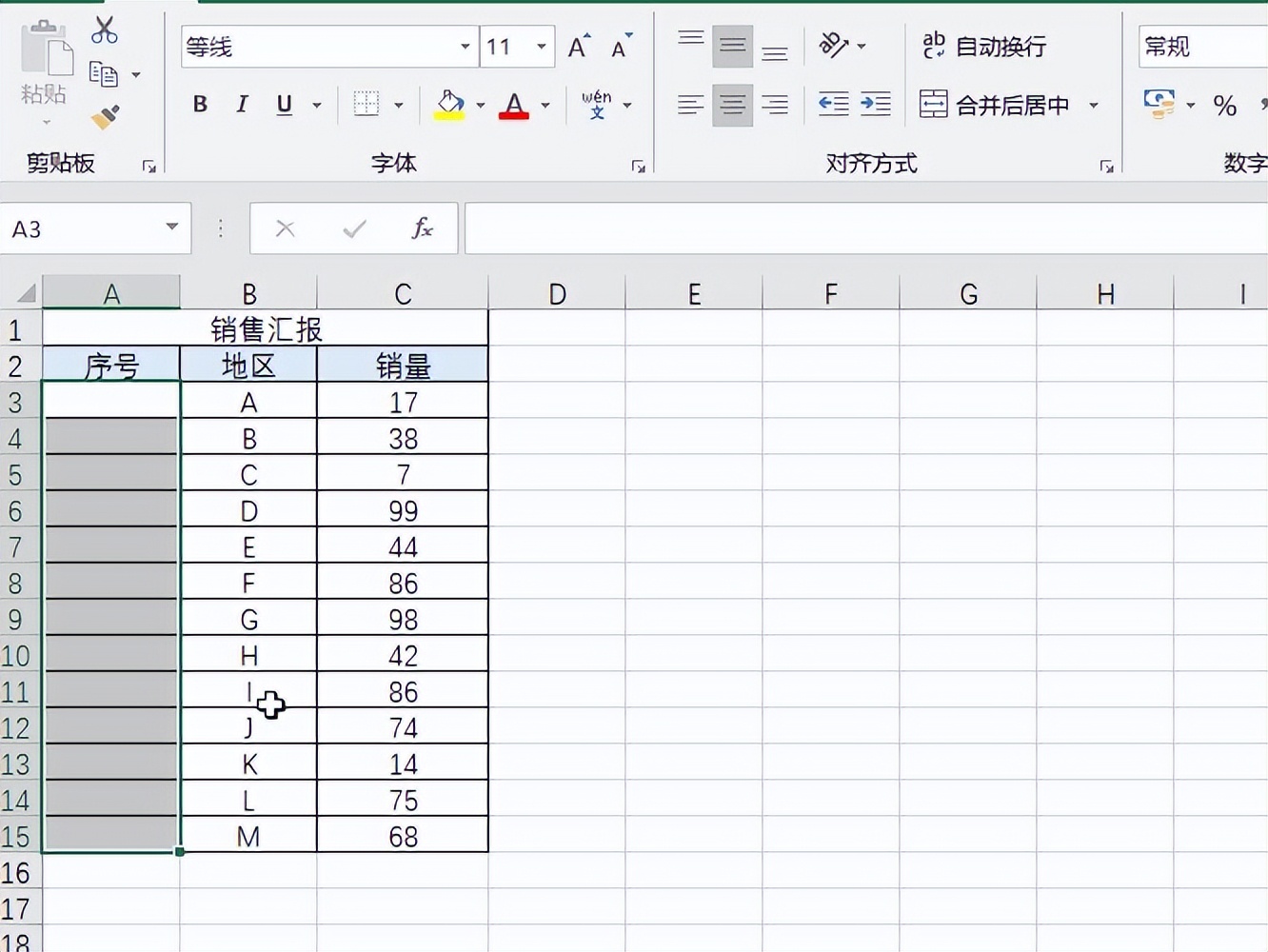Apply cell borders icon
The image size is (1268, 952).
coord(367,104)
